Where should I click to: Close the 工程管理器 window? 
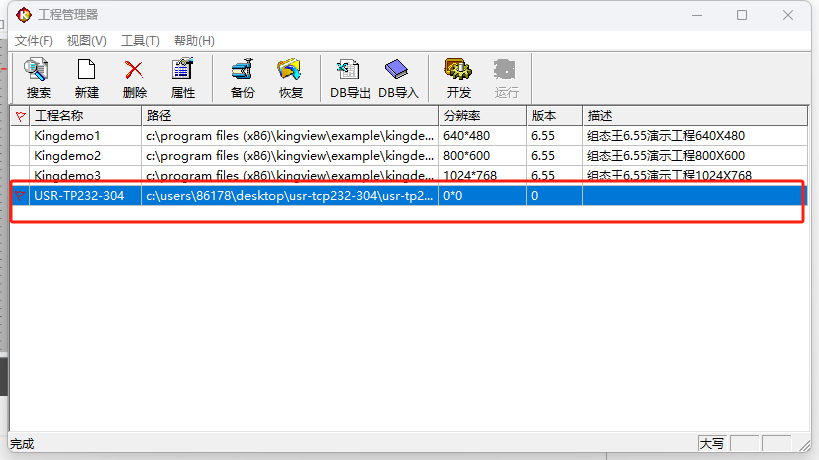[x=788, y=15]
